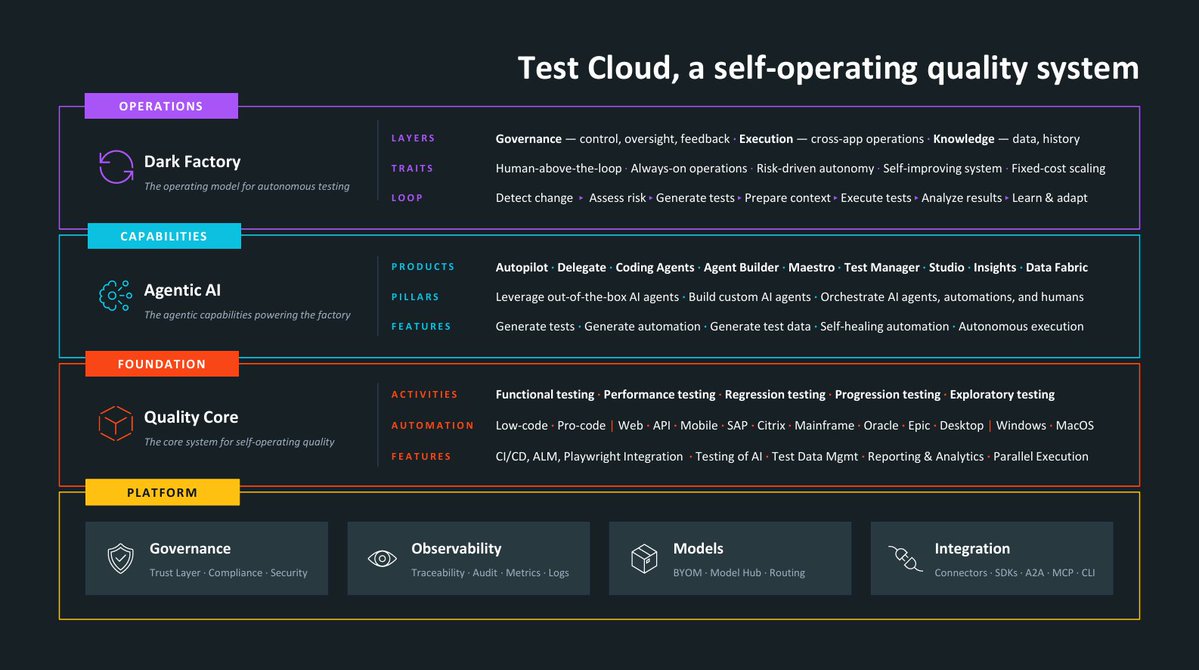
Task: Click 'Self-improving system' trait text
Action: [942, 168]
